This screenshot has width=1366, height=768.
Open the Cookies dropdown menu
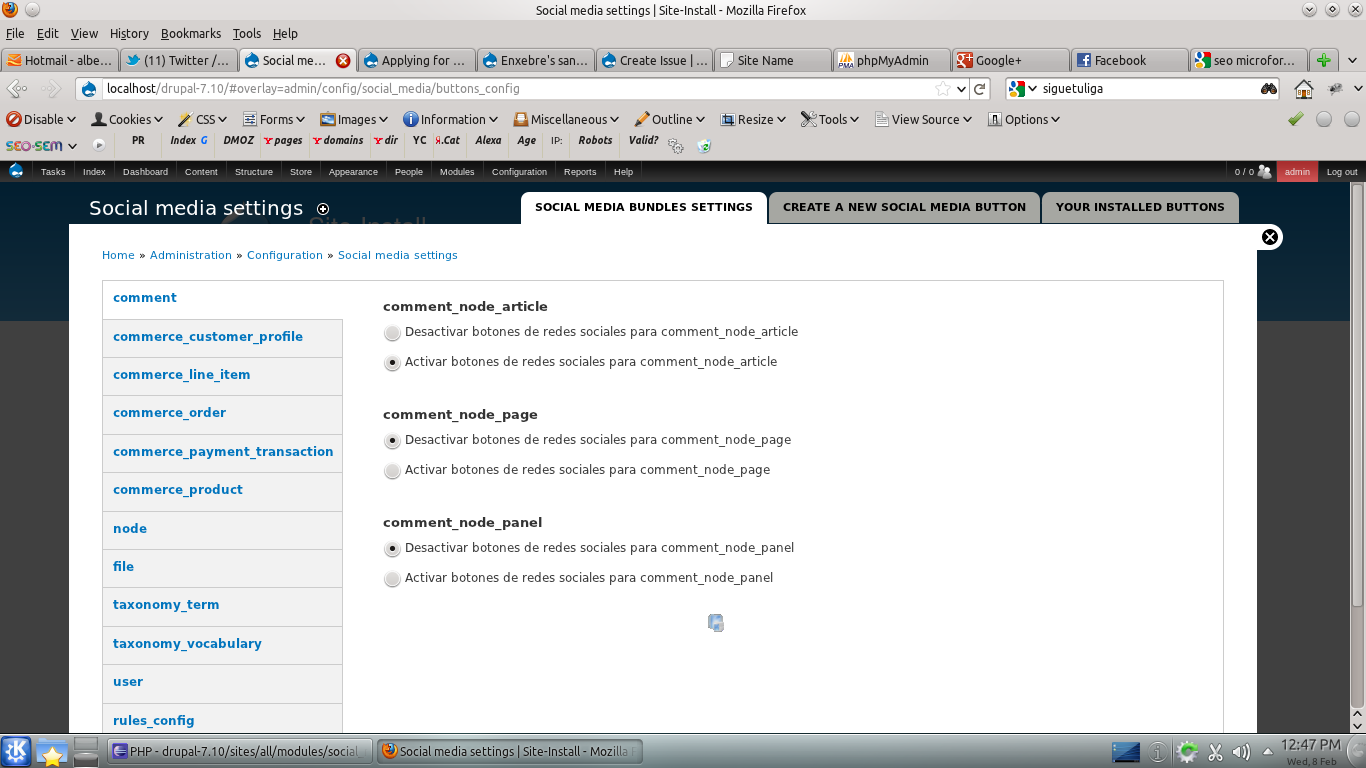point(128,119)
